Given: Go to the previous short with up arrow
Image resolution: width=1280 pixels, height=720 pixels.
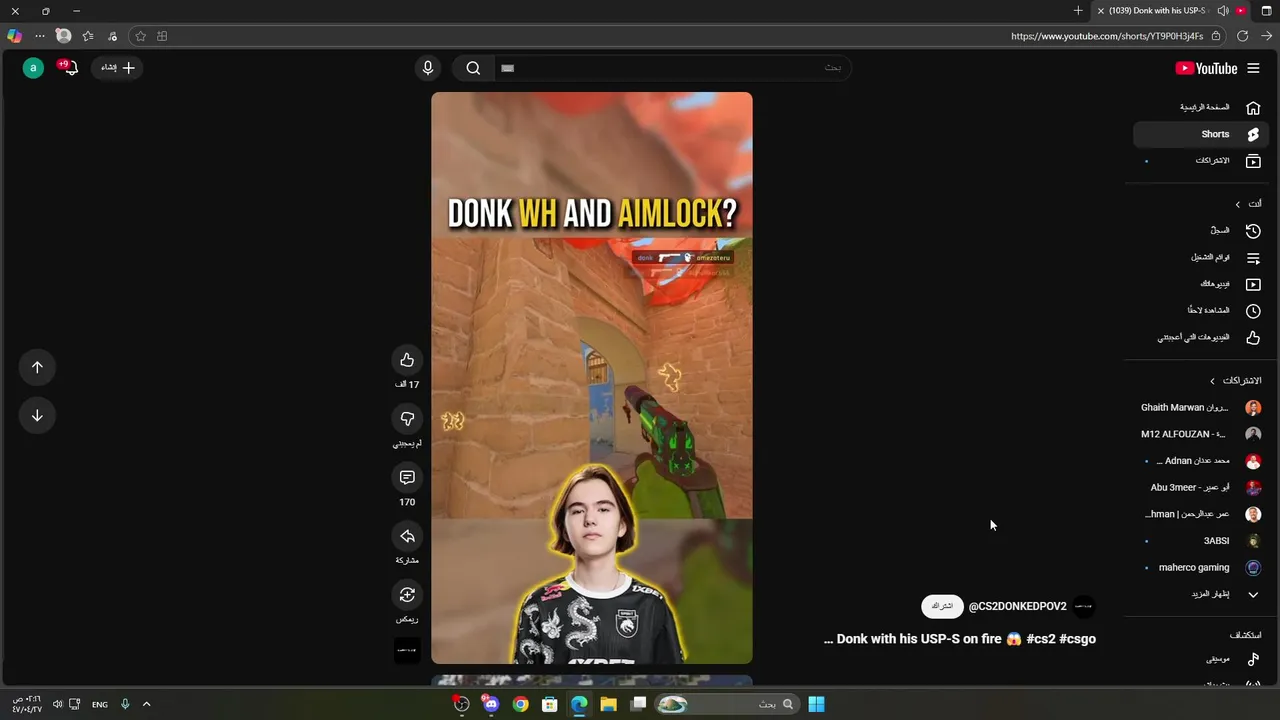Looking at the screenshot, I should [x=37, y=367].
